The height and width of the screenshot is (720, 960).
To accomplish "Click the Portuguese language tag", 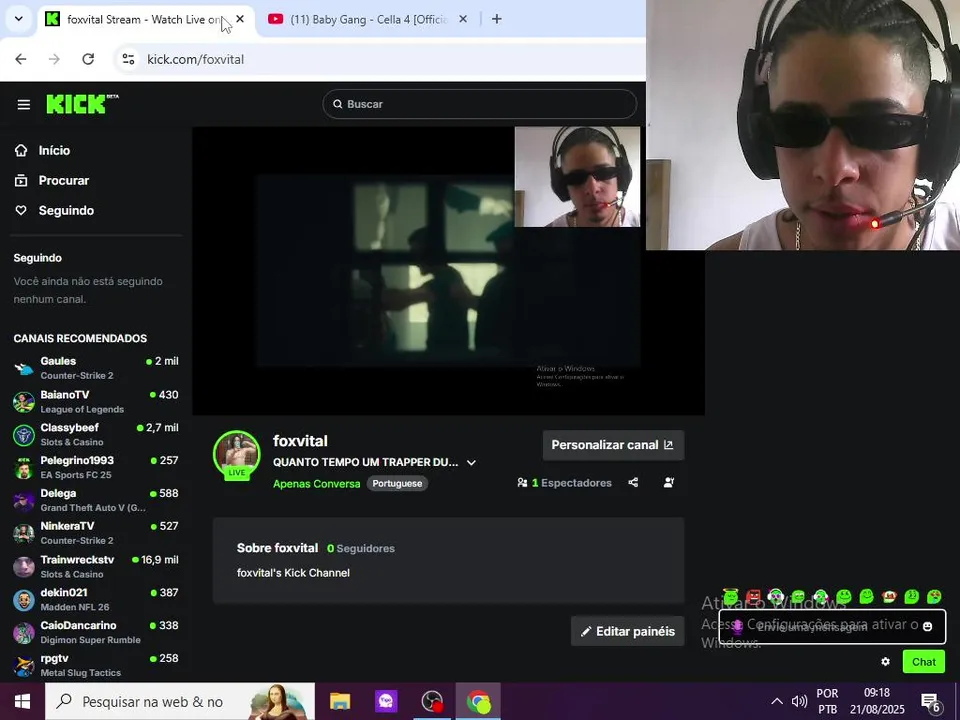I will pyautogui.click(x=397, y=484).
